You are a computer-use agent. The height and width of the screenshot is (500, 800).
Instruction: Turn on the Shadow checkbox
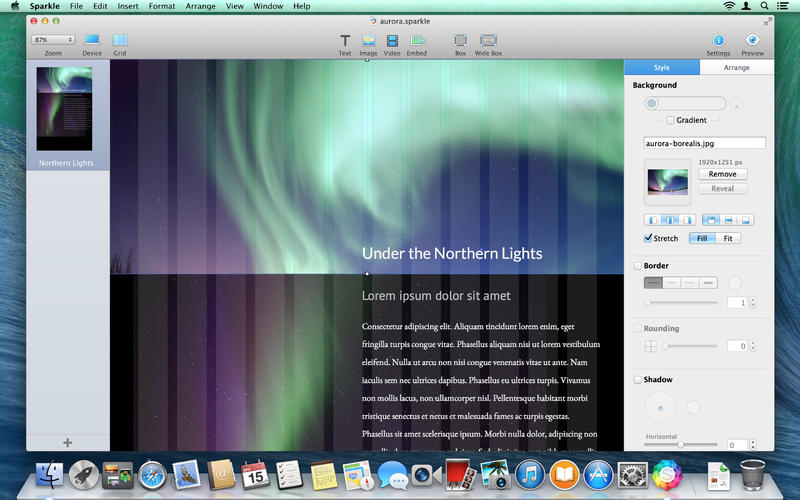pyautogui.click(x=638, y=380)
